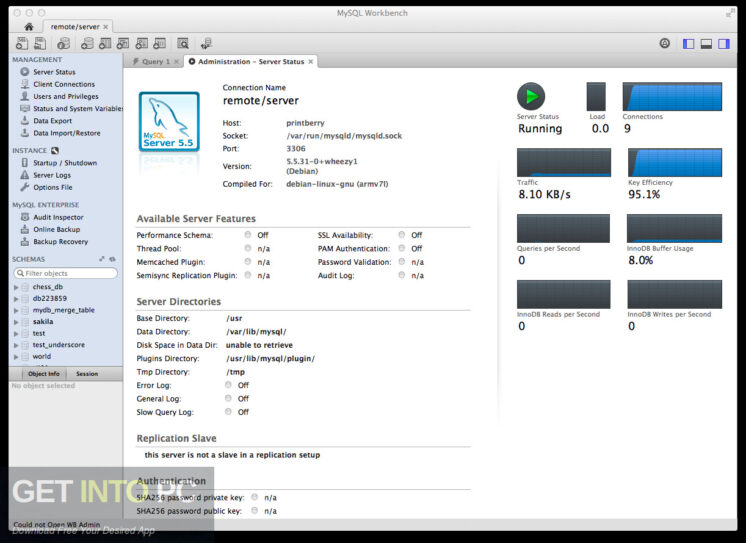Expand the test_underscore schema
The width and height of the screenshot is (746, 543).
pyautogui.click(x=16, y=345)
